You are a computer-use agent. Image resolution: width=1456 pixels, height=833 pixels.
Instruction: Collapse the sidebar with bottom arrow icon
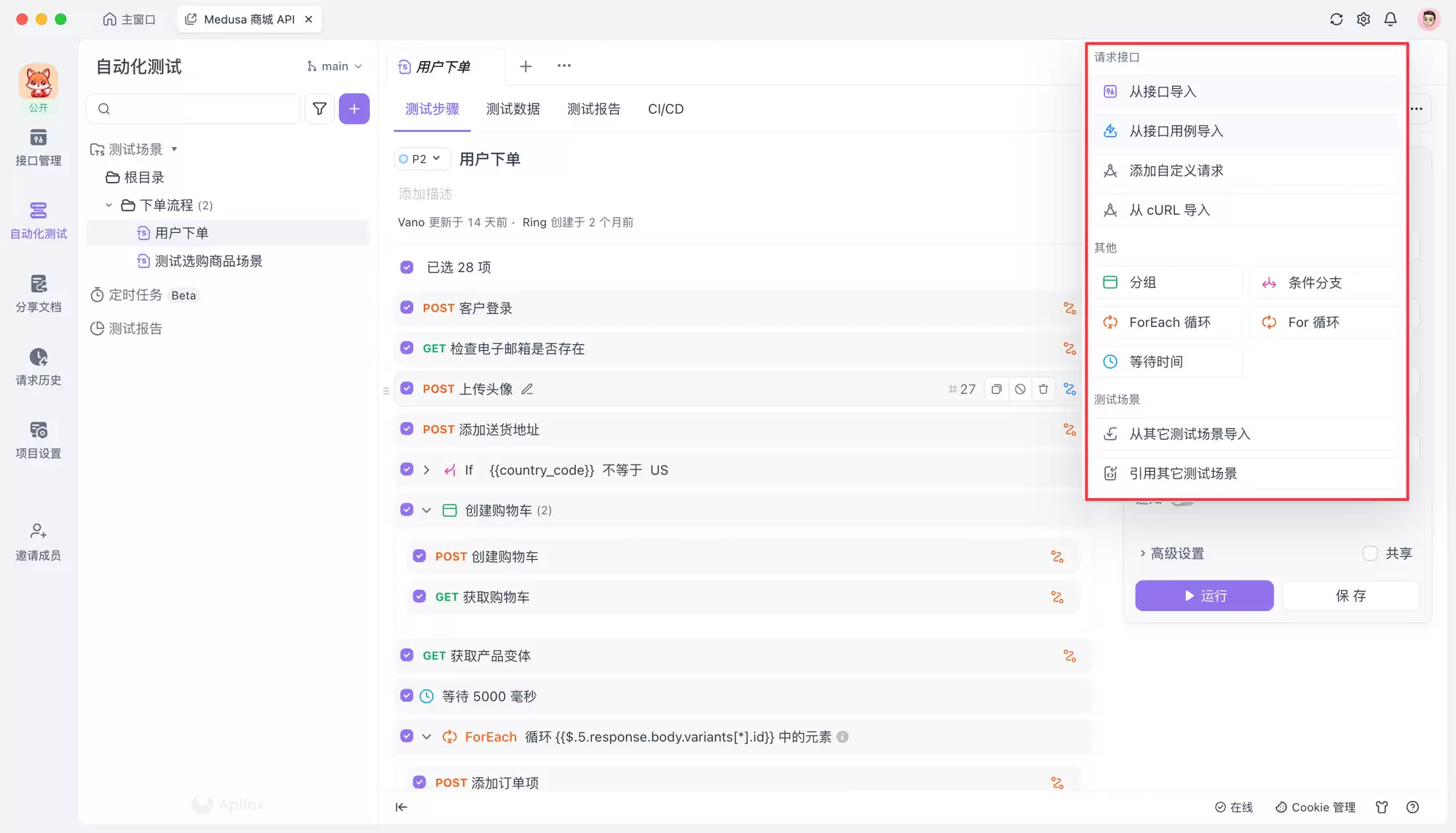point(401,807)
